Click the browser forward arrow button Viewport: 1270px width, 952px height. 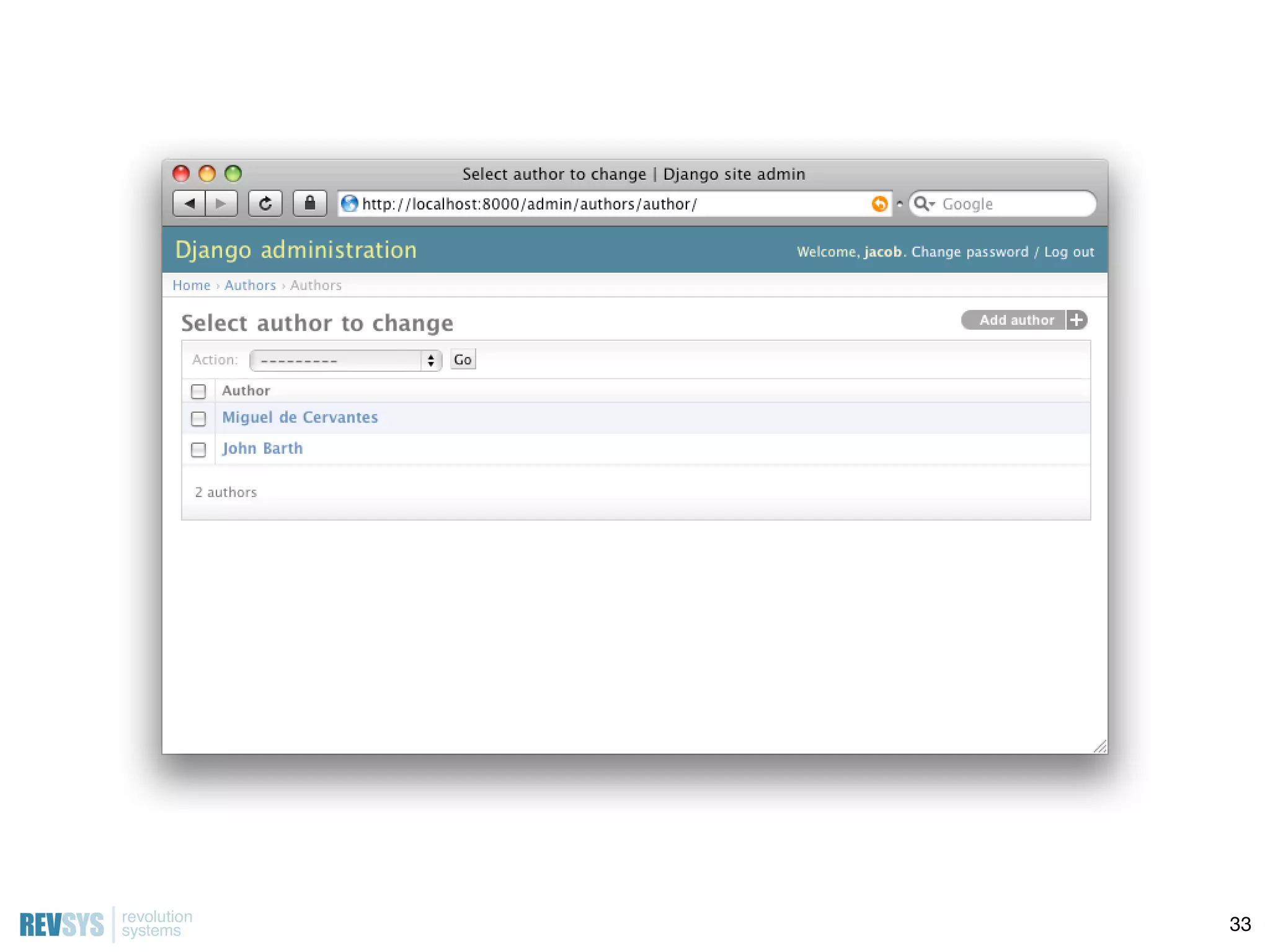pyautogui.click(x=221, y=203)
